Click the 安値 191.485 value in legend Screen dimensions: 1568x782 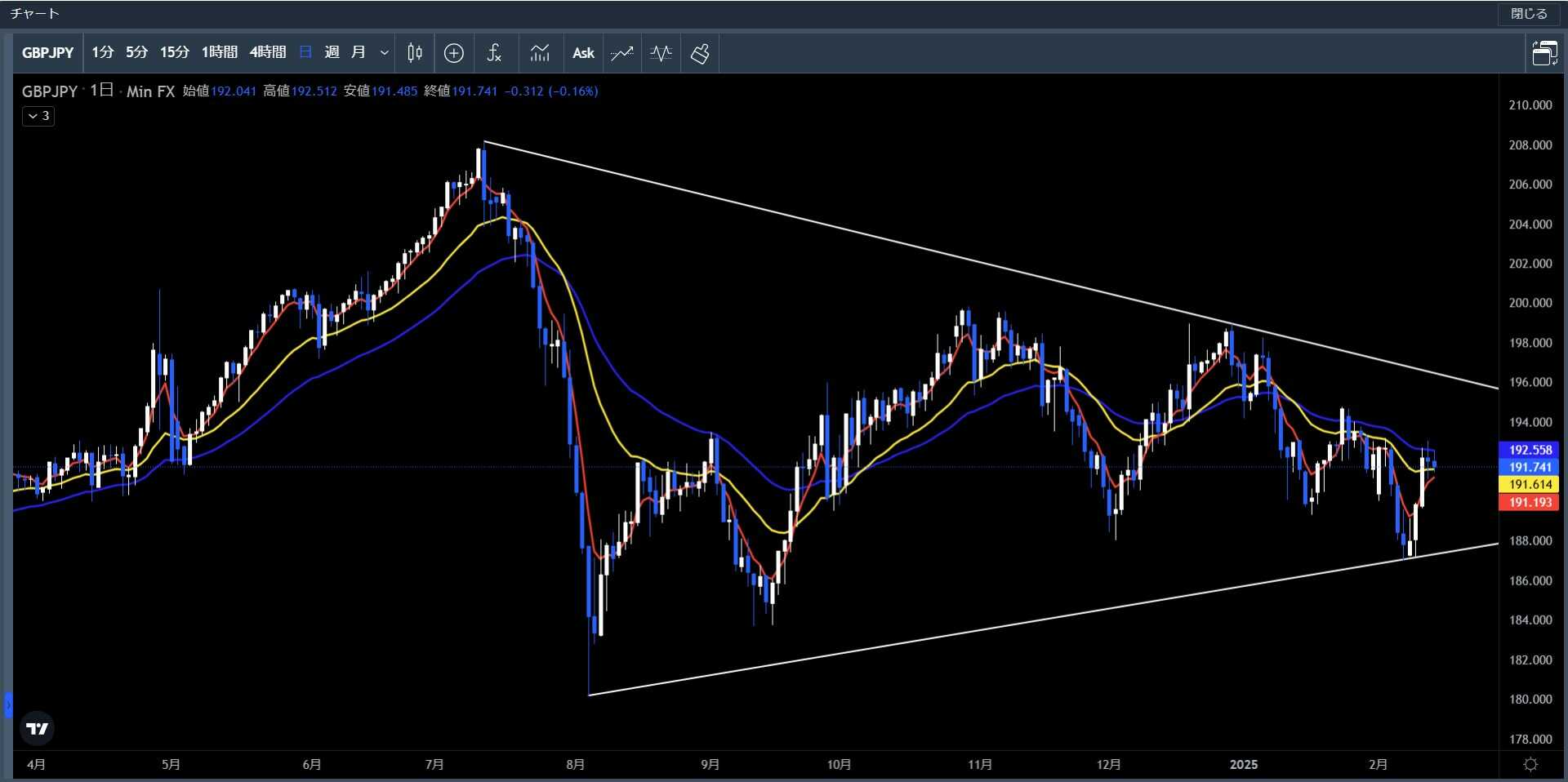394,91
